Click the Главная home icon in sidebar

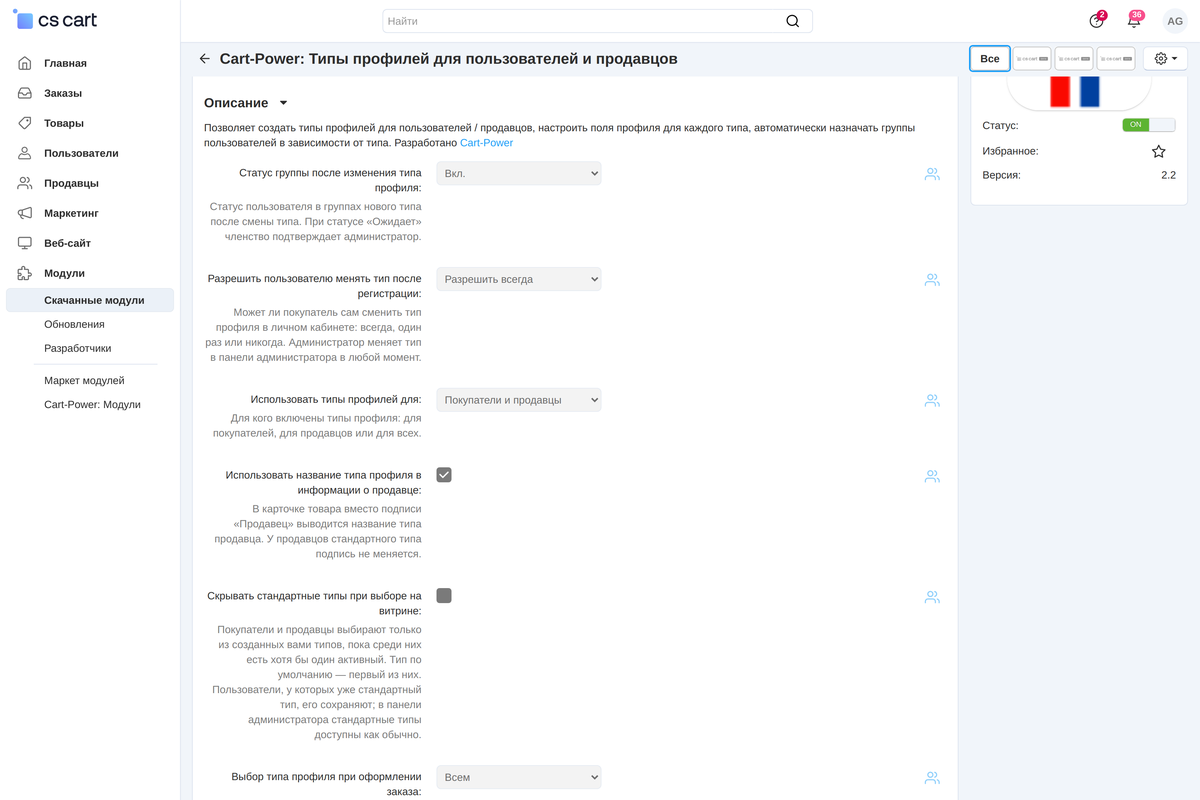pos(25,63)
